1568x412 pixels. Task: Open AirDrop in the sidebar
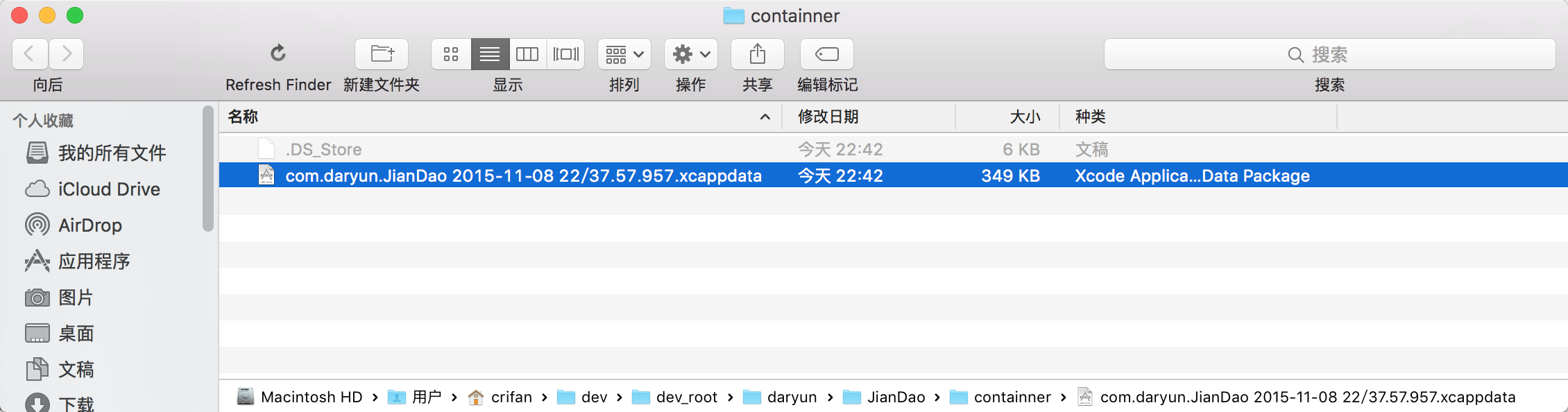[90, 225]
